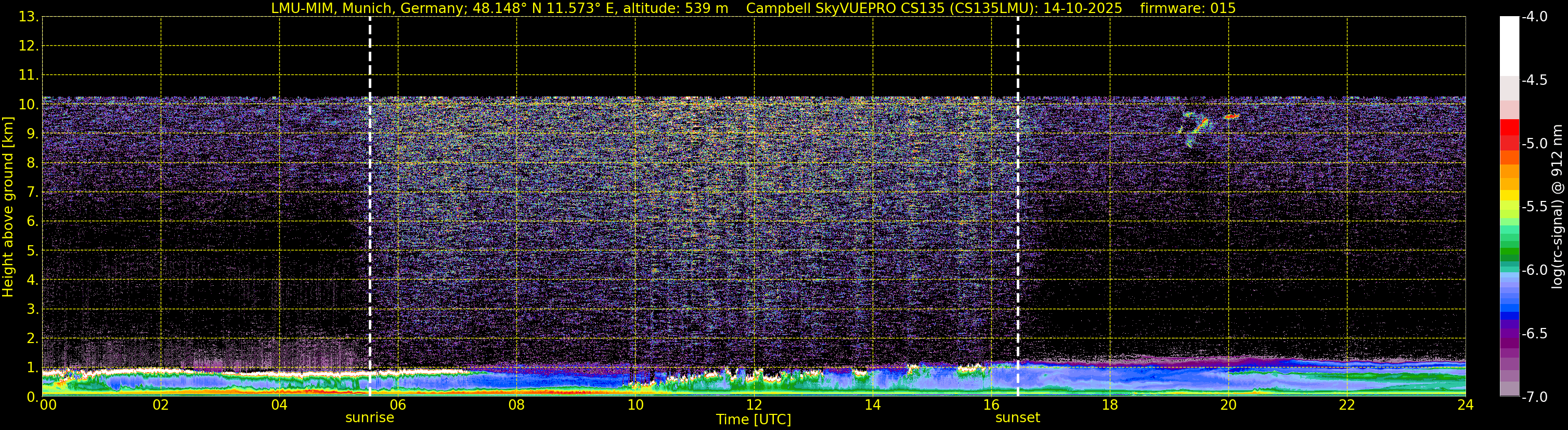Viewport: 1568px width, 430px height.
Task: Click the time axis tick '24'
Action: click(1465, 405)
